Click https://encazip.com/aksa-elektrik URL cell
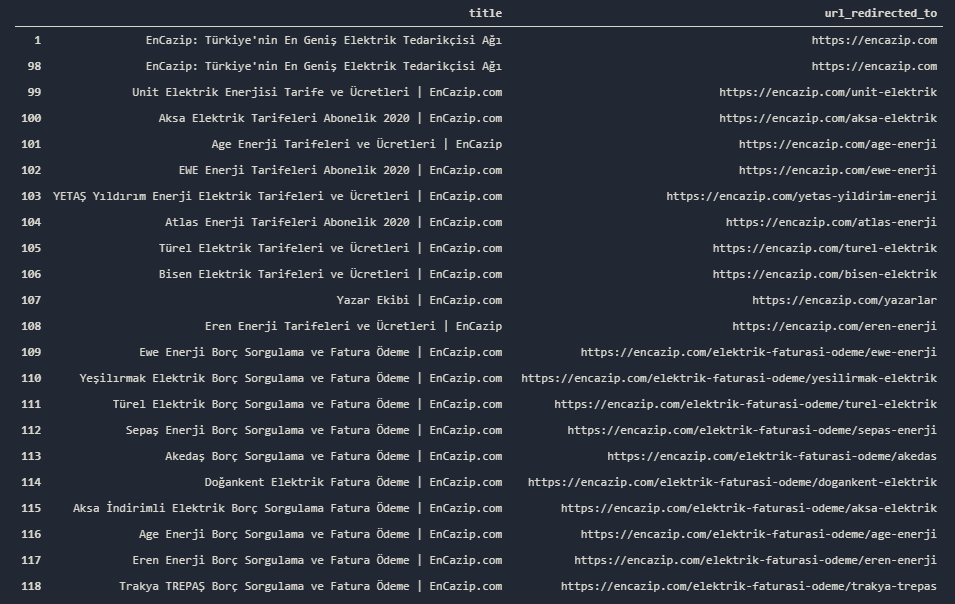This screenshot has width=955, height=604. (x=828, y=118)
